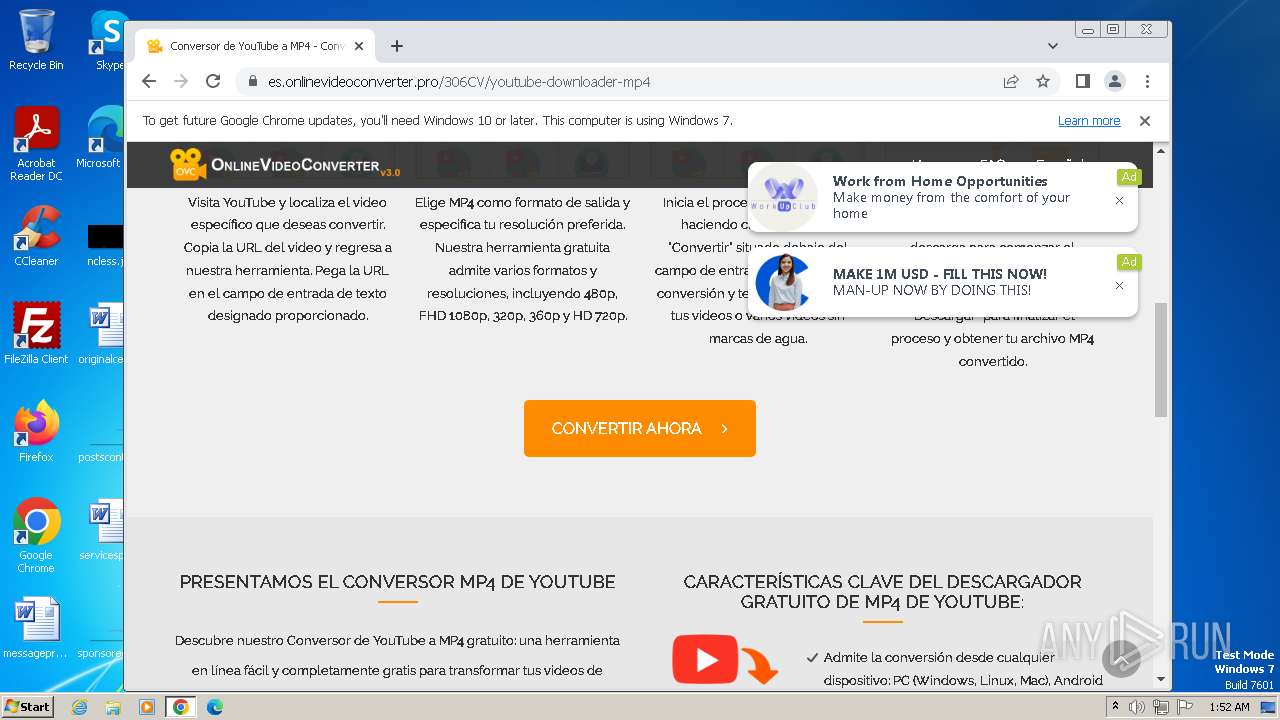Open the Start menu
Image resolution: width=1280 pixels, height=720 pixels.
pyautogui.click(x=27, y=706)
